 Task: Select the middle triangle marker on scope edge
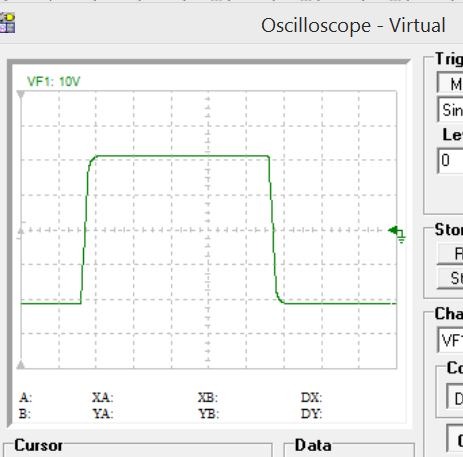coord(21,231)
